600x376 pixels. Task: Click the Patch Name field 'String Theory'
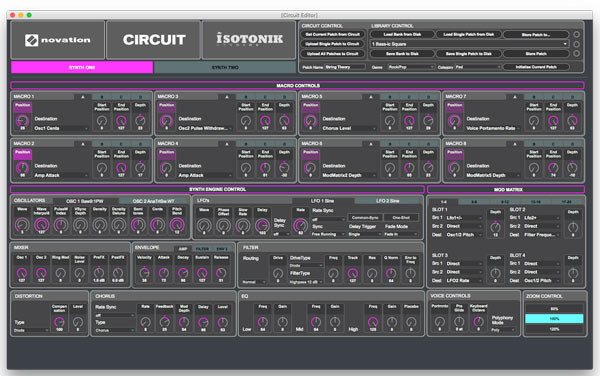(x=345, y=67)
